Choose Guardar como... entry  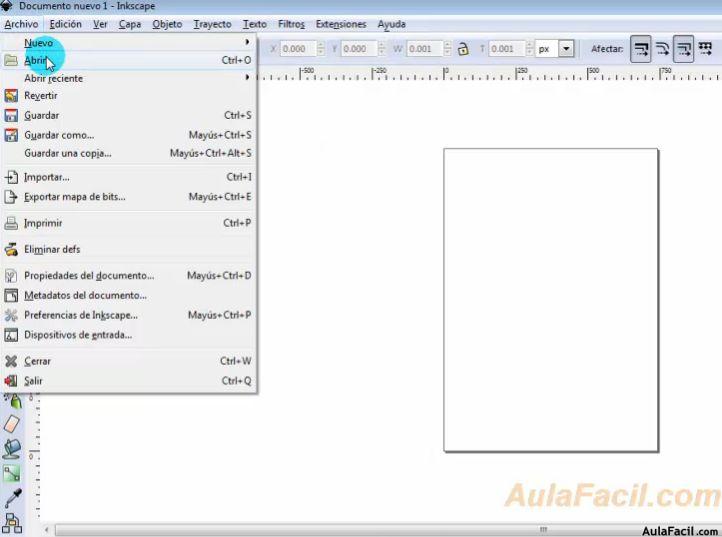(x=128, y=135)
